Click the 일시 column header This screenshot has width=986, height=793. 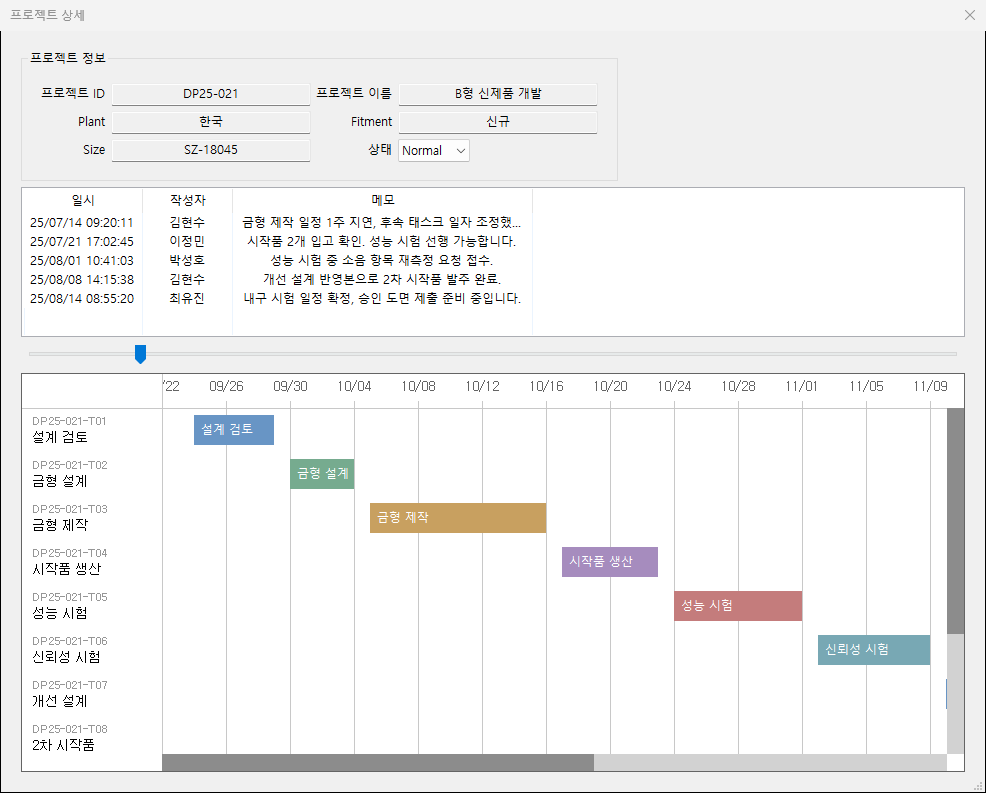pos(83,200)
